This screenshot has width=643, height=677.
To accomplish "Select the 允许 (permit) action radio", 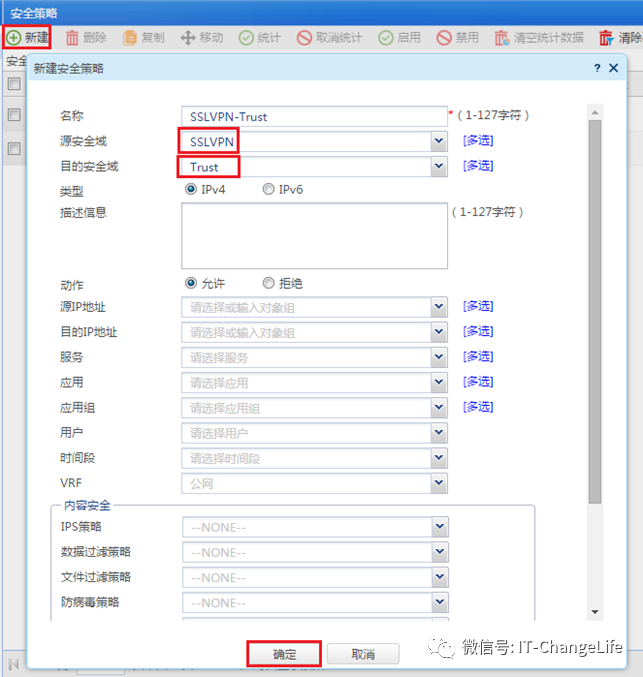I will tap(191, 283).
